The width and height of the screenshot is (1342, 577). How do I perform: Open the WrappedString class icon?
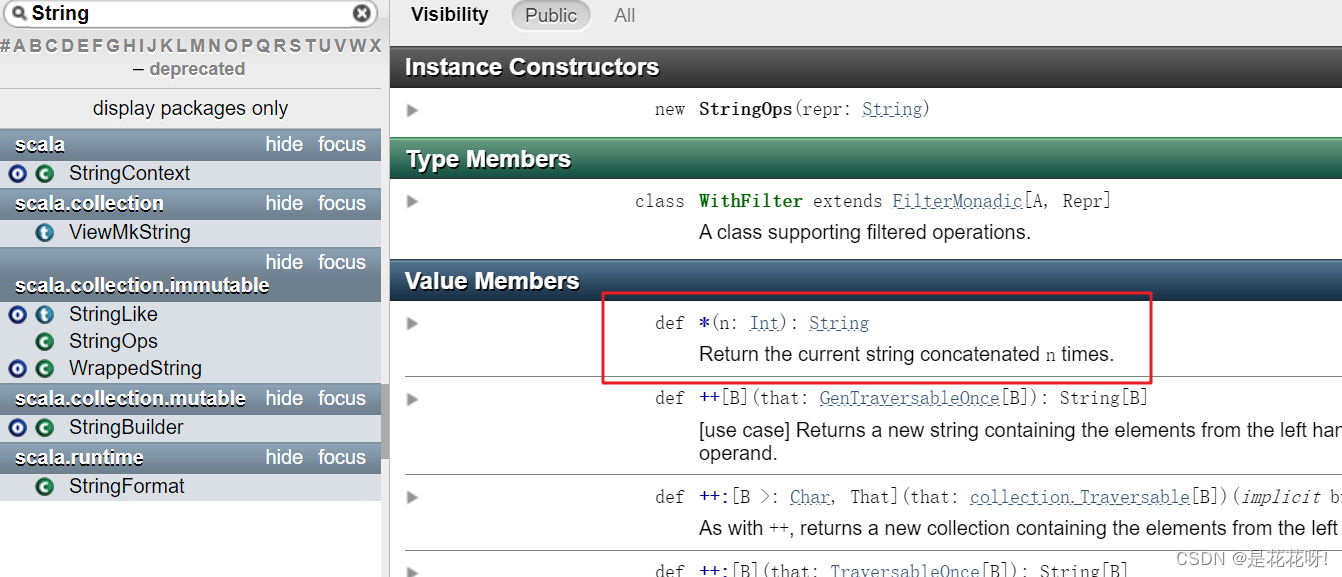44,369
